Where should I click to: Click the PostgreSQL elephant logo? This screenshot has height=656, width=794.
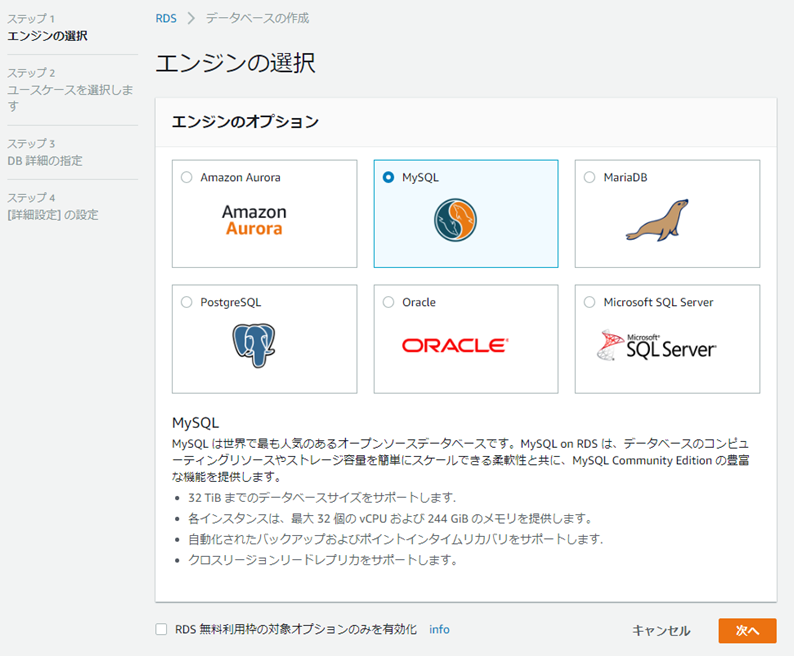click(253, 345)
